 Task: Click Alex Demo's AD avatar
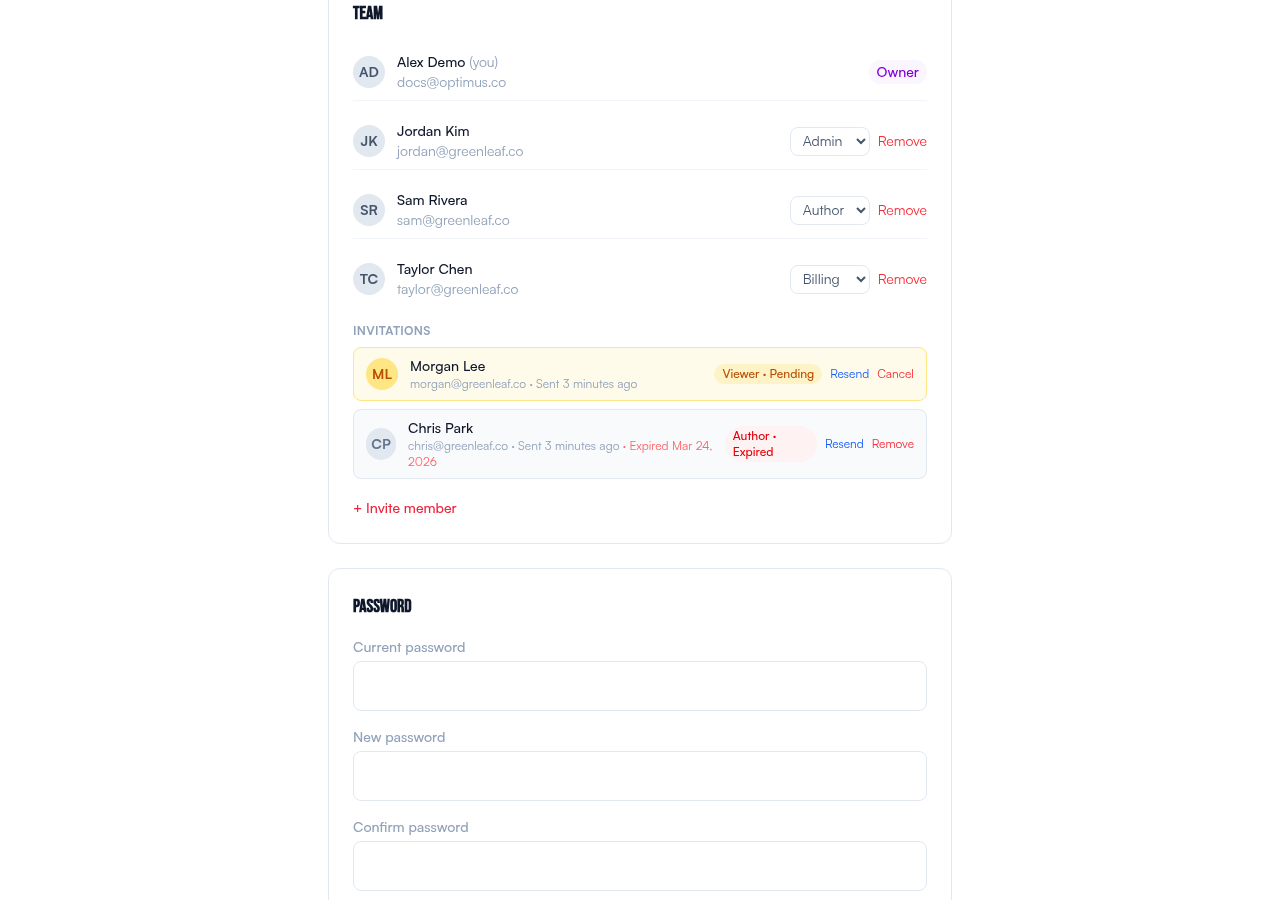click(x=368, y=71)
